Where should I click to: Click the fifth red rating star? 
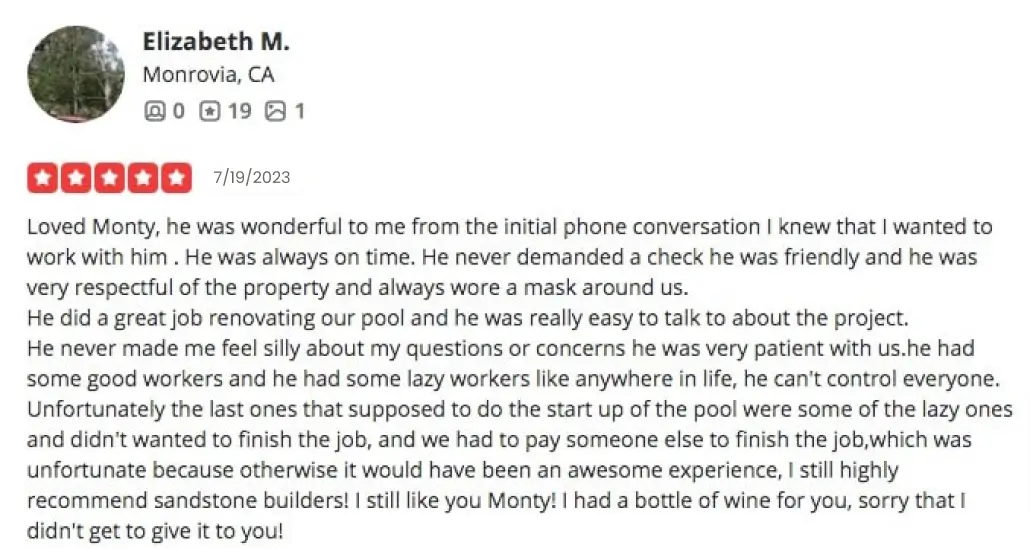[x=176, y=177]
